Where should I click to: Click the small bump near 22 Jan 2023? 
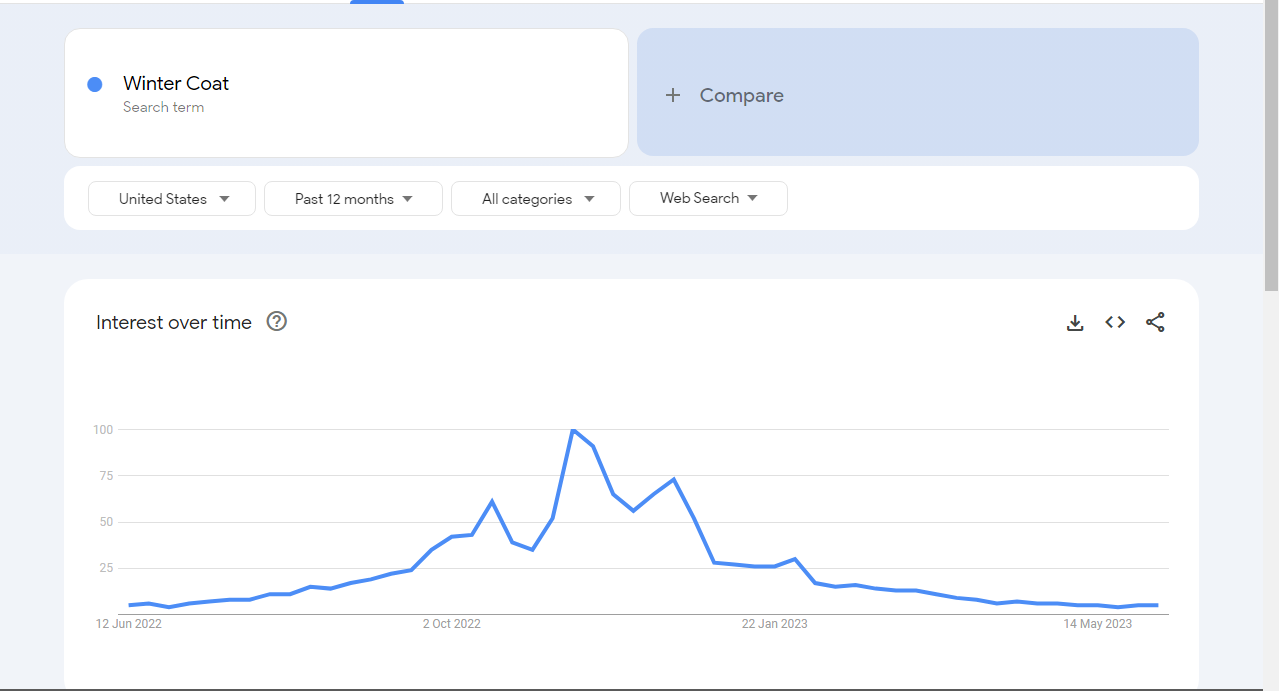click(x=794, y=559)
